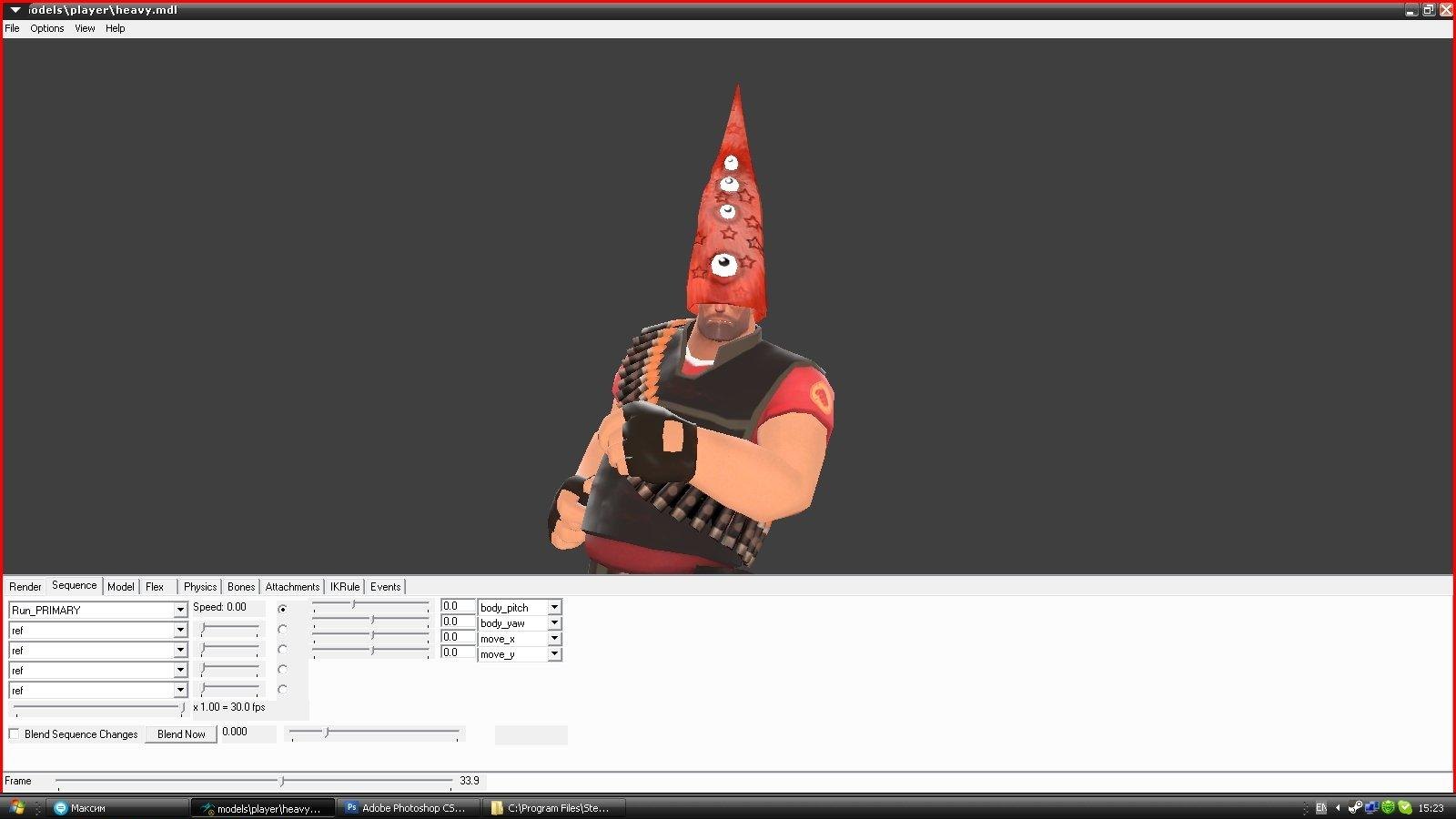Open the move_y pose parameter dropdown
Image resolution: width=1456 pixels, height=819 pixels.
(x=554, y=654)
